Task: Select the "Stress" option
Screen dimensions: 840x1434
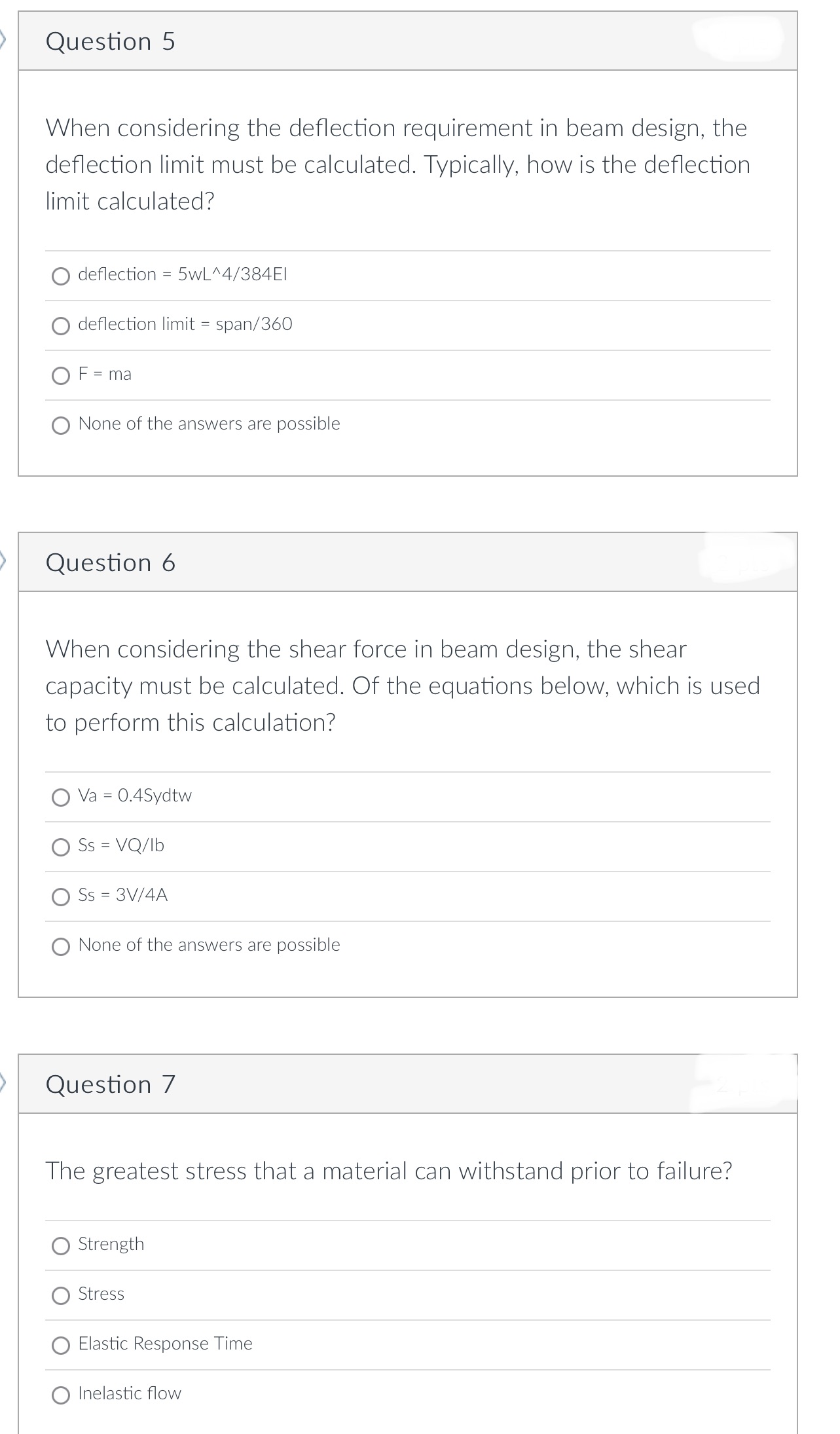Action: (x=61, y=1293)
